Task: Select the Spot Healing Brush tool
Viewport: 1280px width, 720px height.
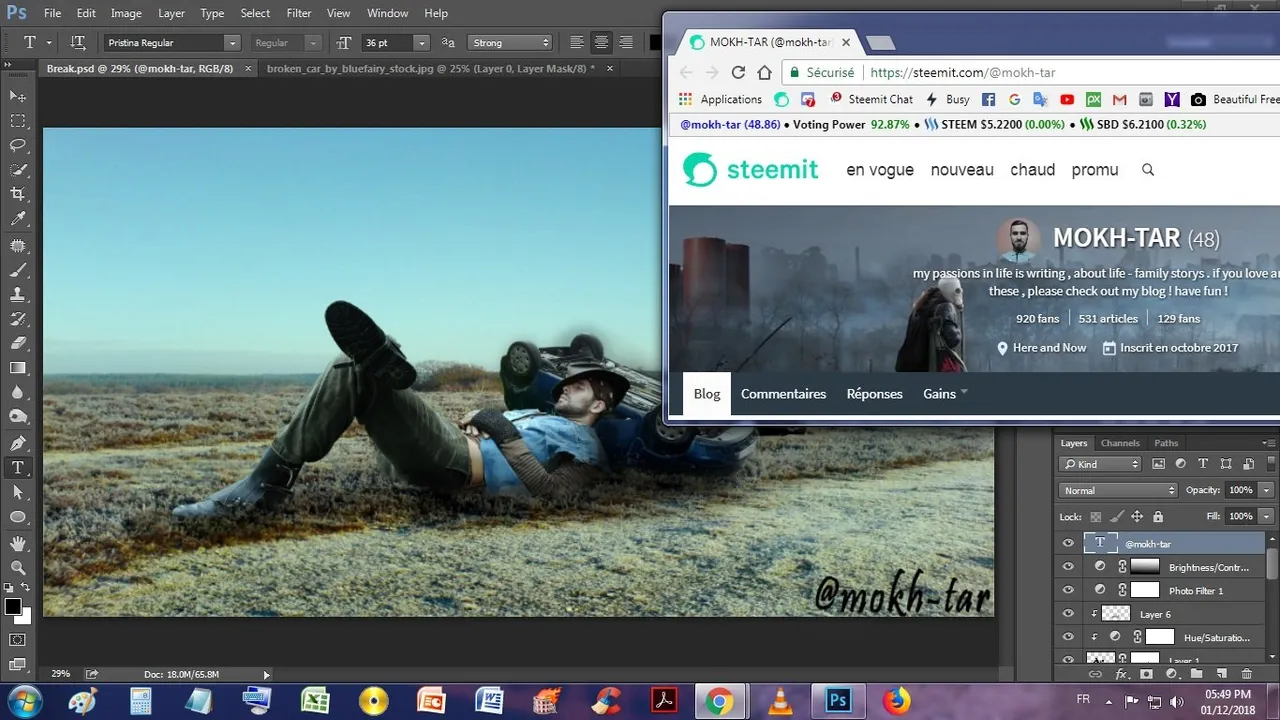Action: [x=18, y=245]
